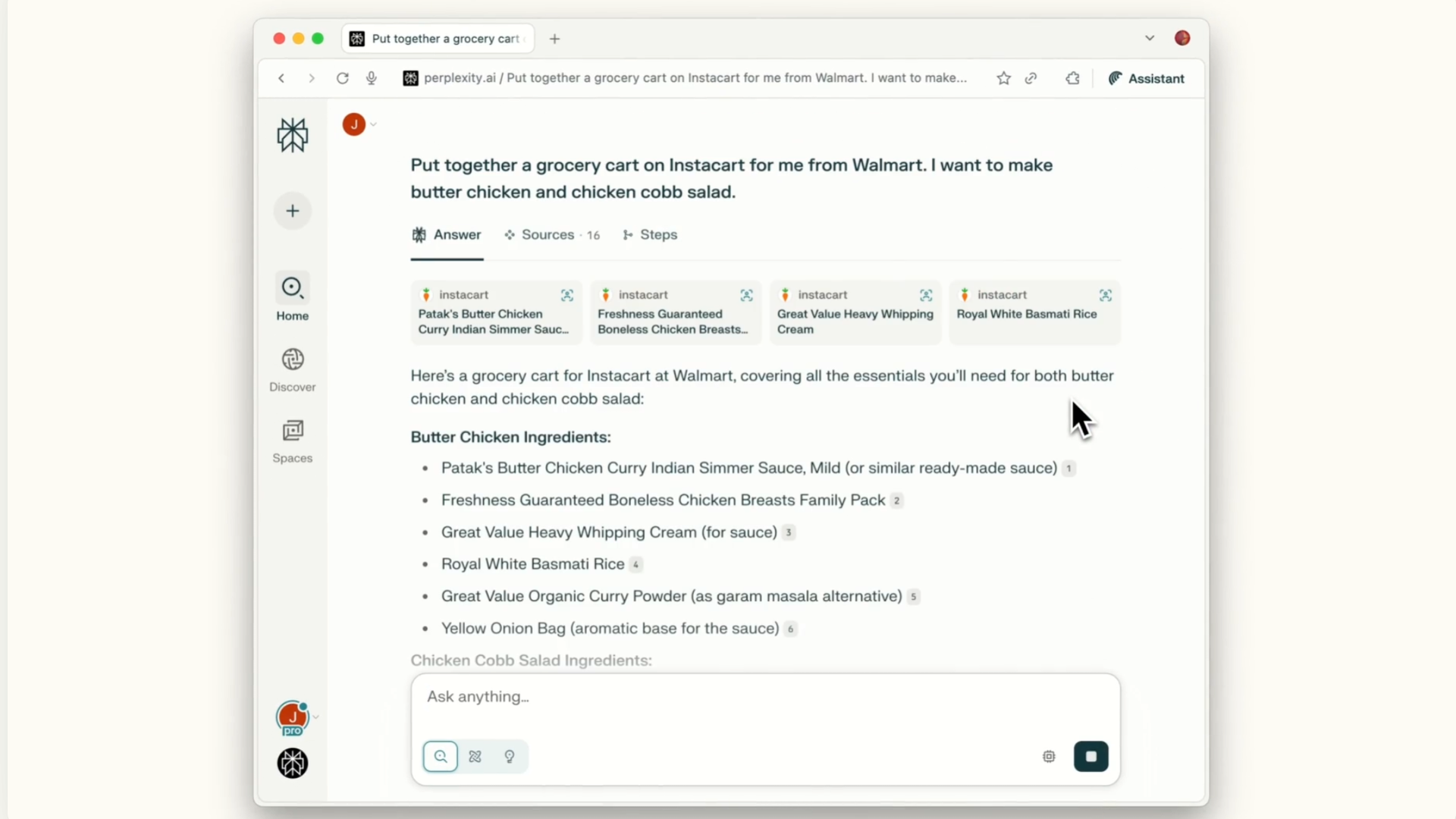Open the model selector chip icon

(x=1048, y=756)
